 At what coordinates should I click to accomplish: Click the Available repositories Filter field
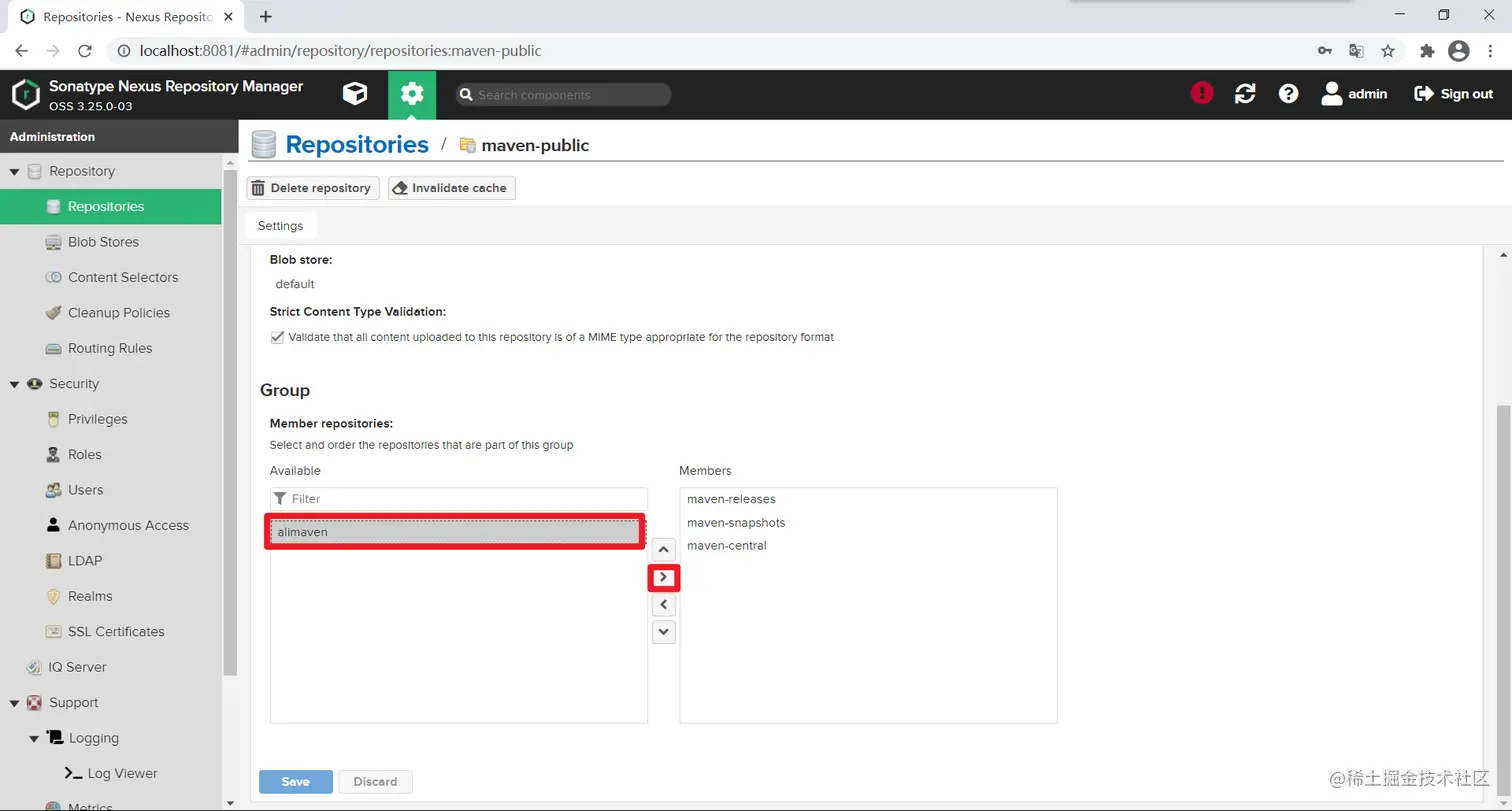(459, 499)
